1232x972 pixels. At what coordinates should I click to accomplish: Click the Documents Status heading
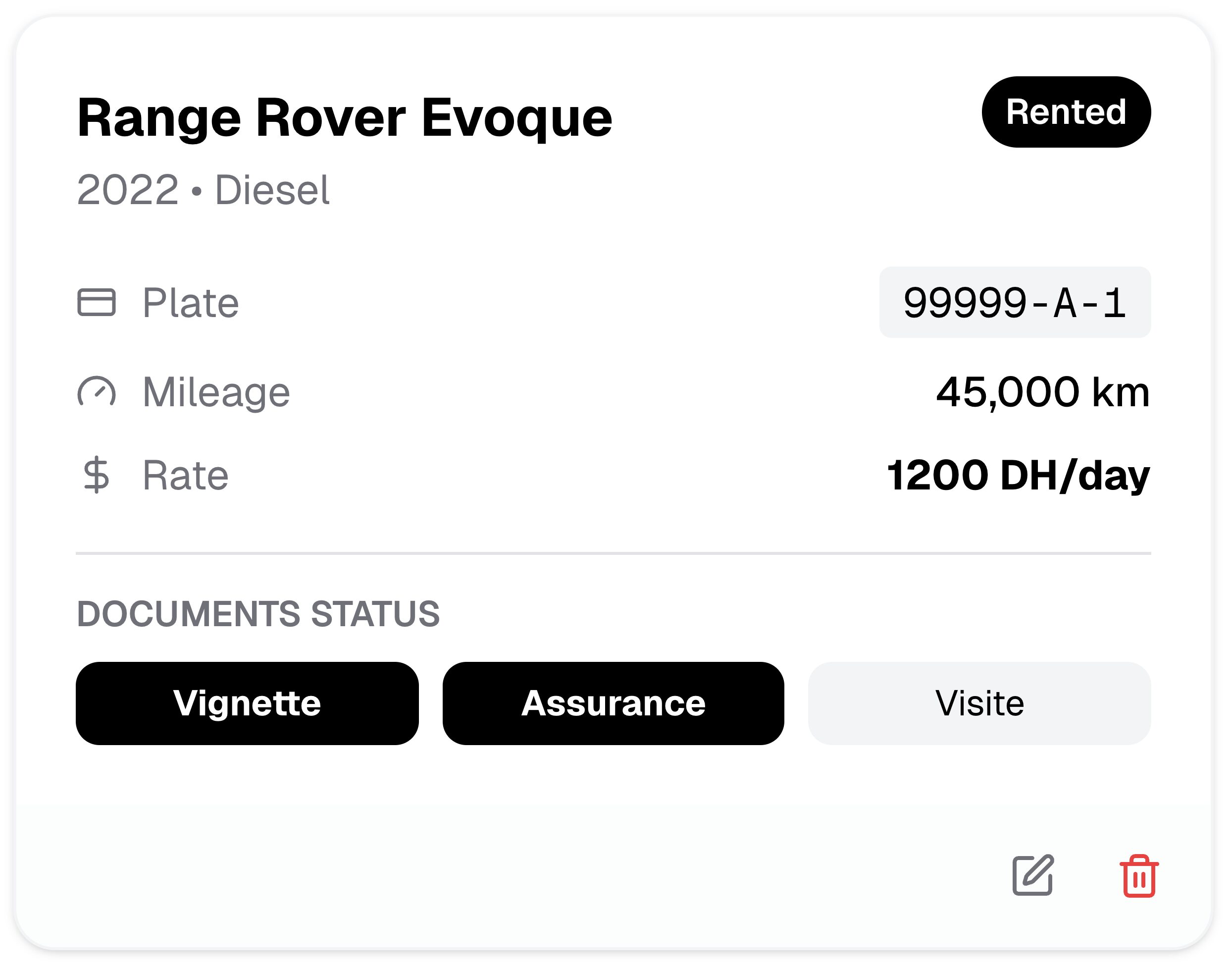click(257, 613)
